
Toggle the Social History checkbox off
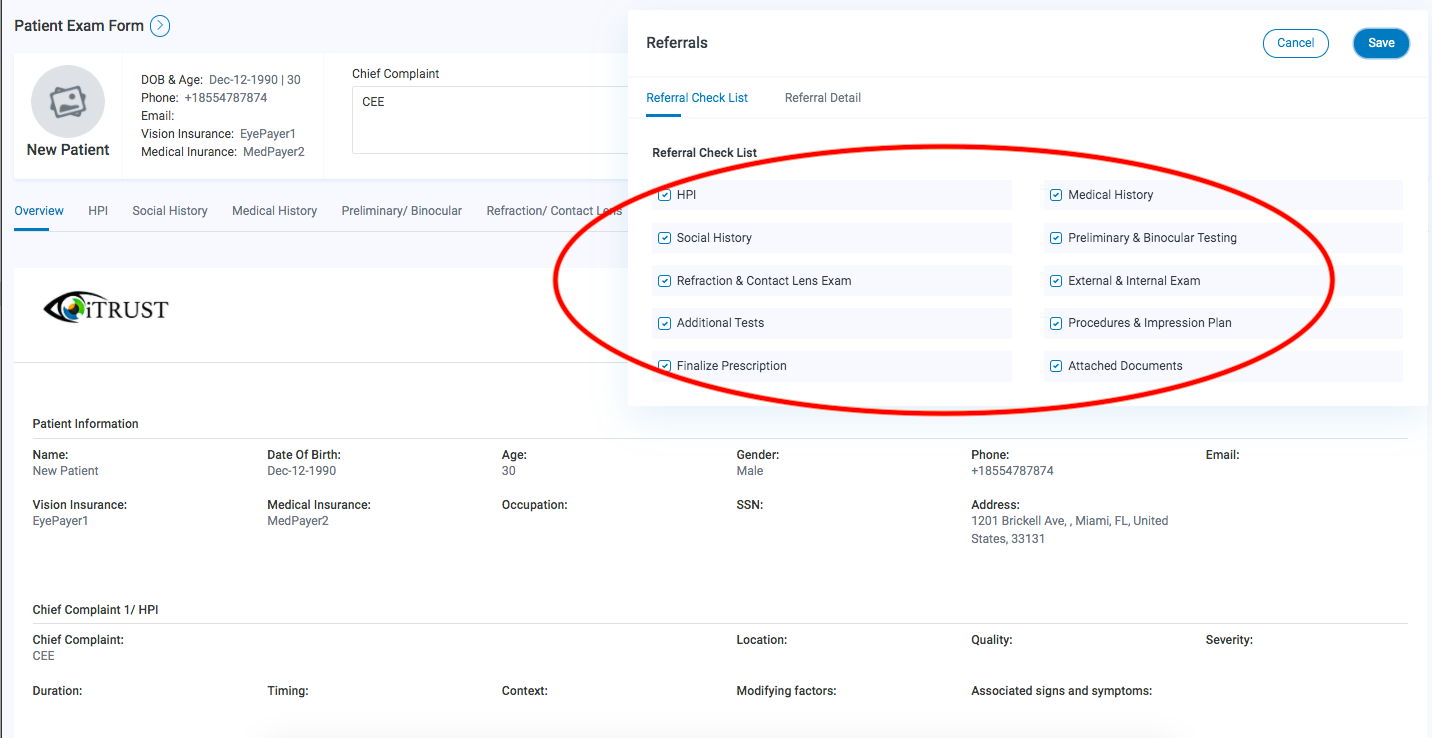click(x=664, y=237)
